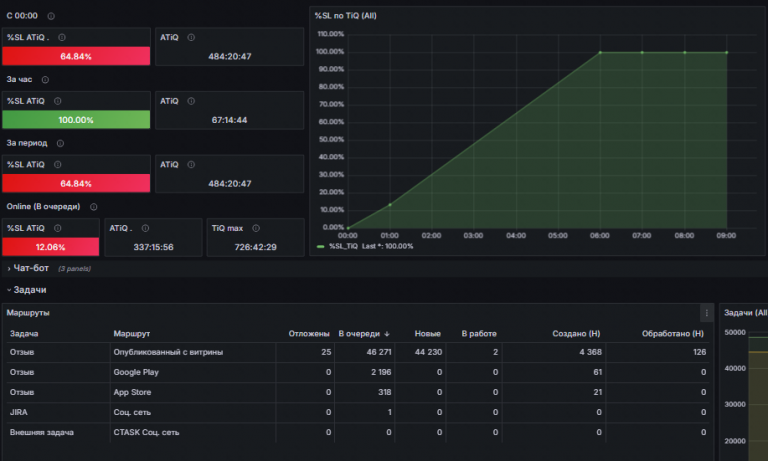This screenshot has width=768, height=461.
Task: Click the 61 created value for Google Play
Action: pyautogui.click(x=598, y=372)
